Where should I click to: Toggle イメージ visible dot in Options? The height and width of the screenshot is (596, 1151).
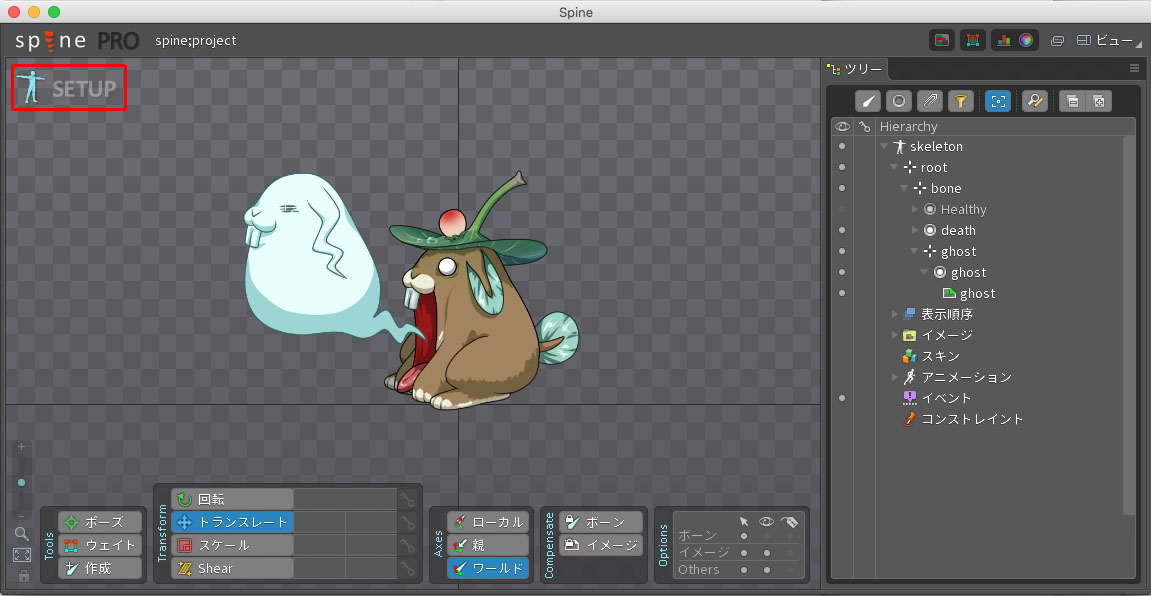click(767, 553)
